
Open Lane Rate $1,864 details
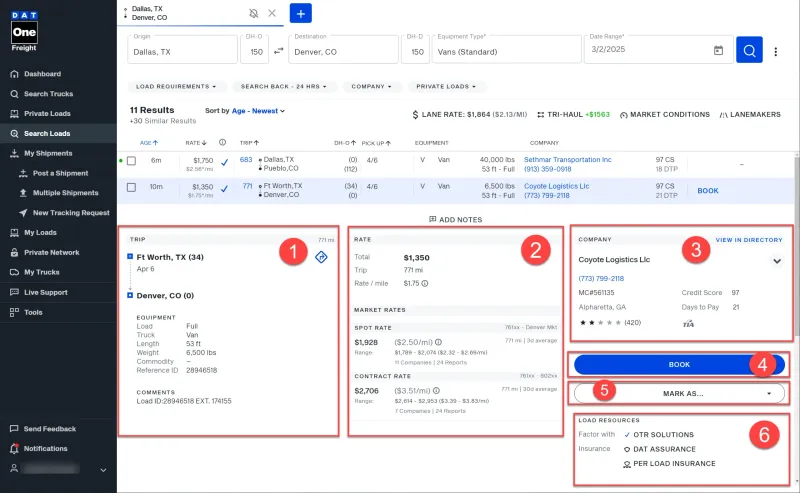click(x=469, y=115)
